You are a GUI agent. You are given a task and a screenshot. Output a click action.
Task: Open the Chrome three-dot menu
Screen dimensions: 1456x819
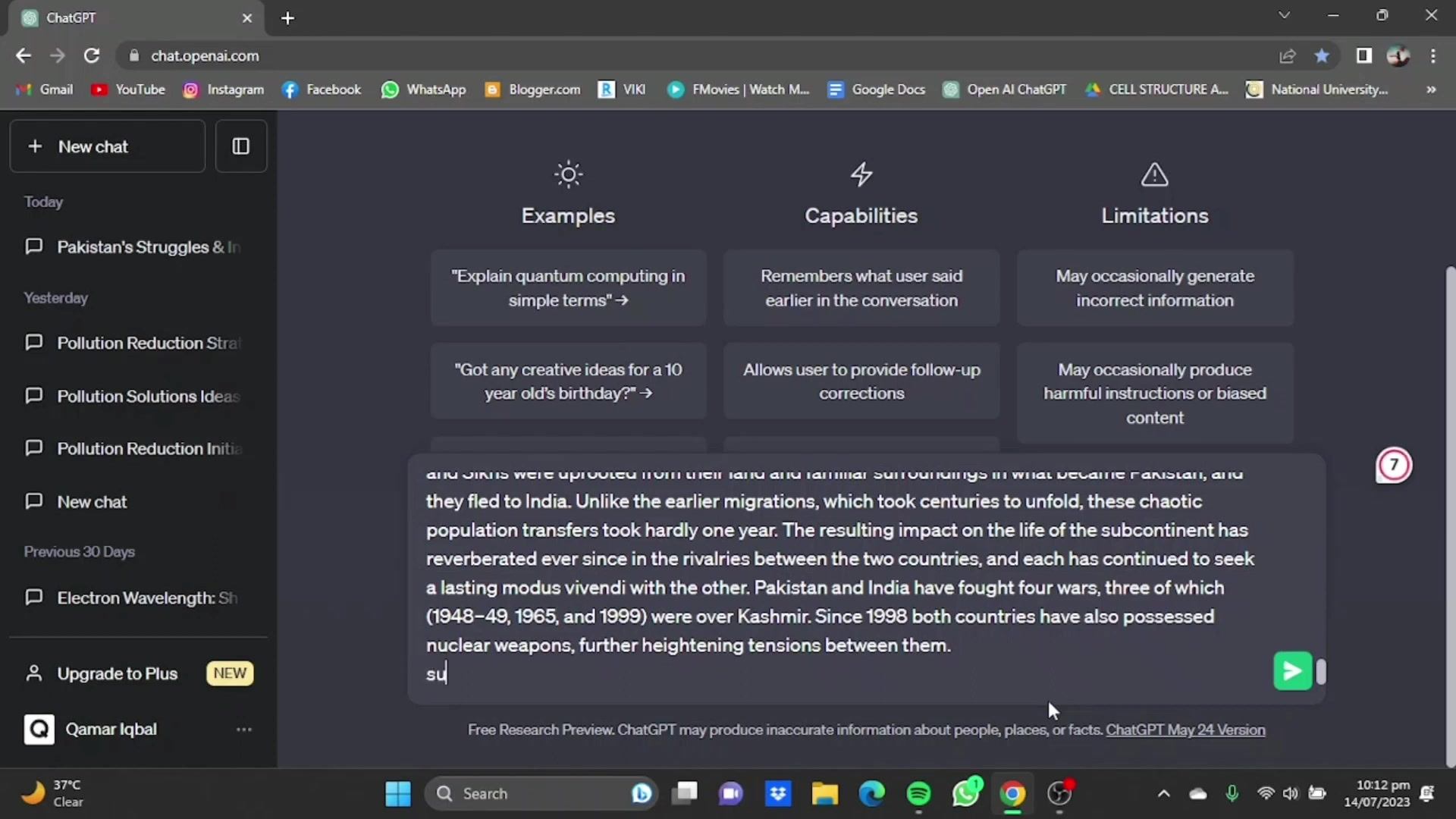click(1433, 55)
